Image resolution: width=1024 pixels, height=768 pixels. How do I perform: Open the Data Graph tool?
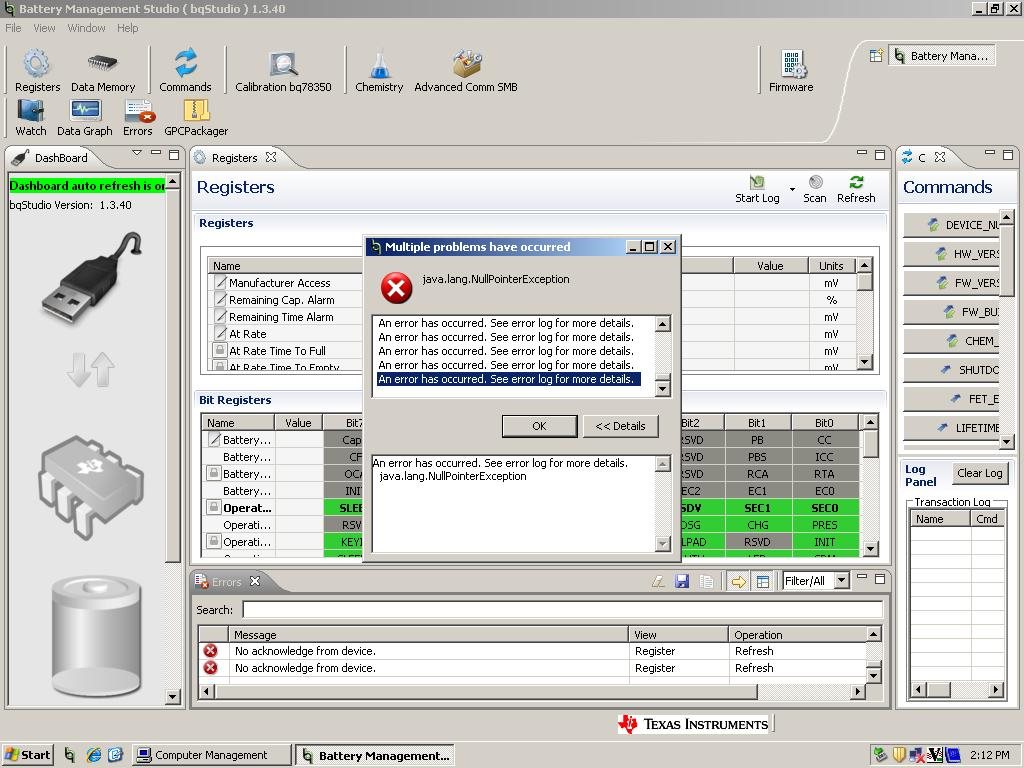(x=85, y=118)
